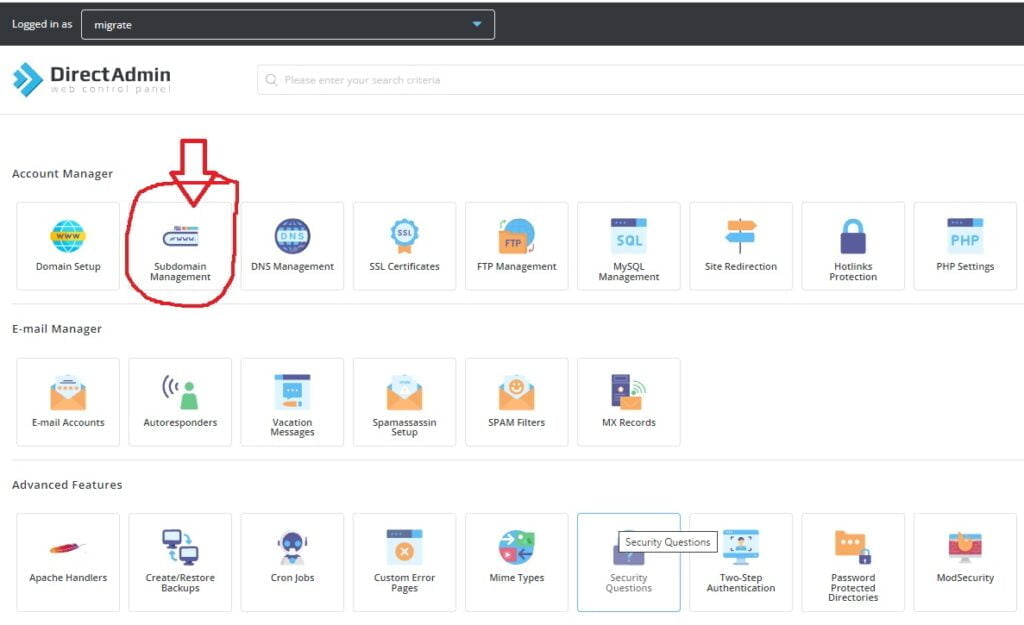Open Domain Setup globe icon

[68, 236]
